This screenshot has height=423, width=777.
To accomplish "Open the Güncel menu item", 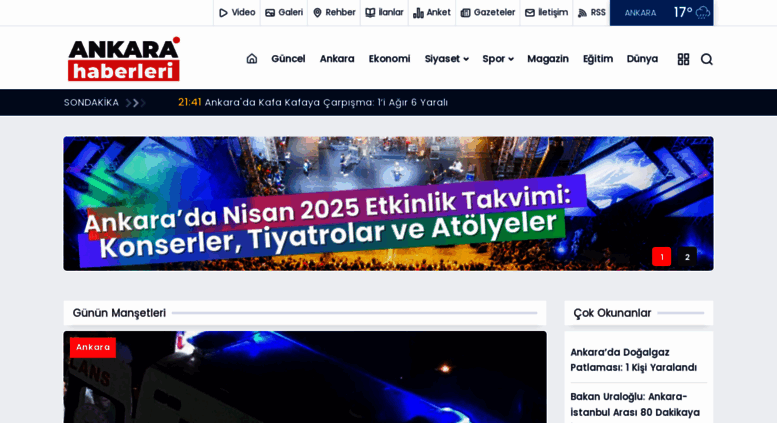I will [288, 59].
